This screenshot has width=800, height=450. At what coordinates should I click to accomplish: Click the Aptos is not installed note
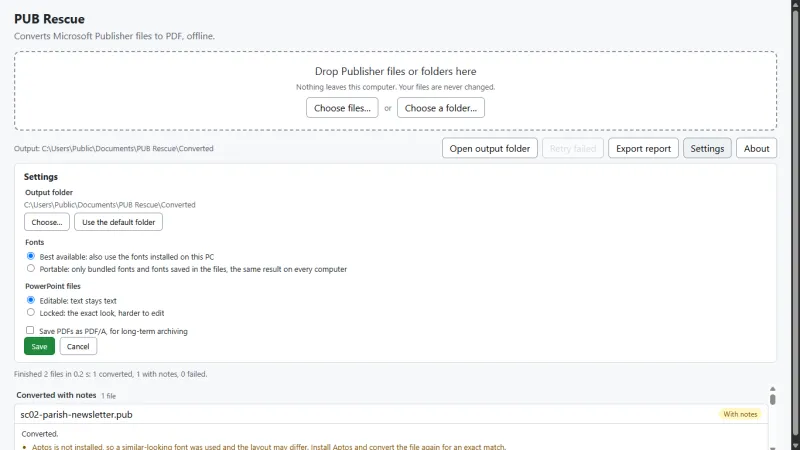[x=269, y=446]
